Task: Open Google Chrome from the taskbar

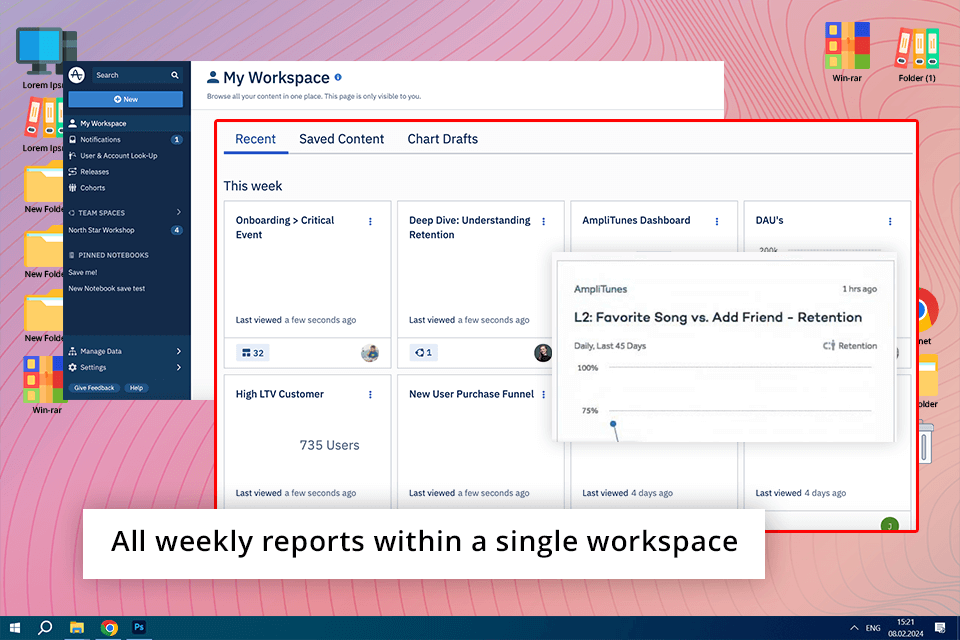Action: pyautogui.click(x=109, y=628)
